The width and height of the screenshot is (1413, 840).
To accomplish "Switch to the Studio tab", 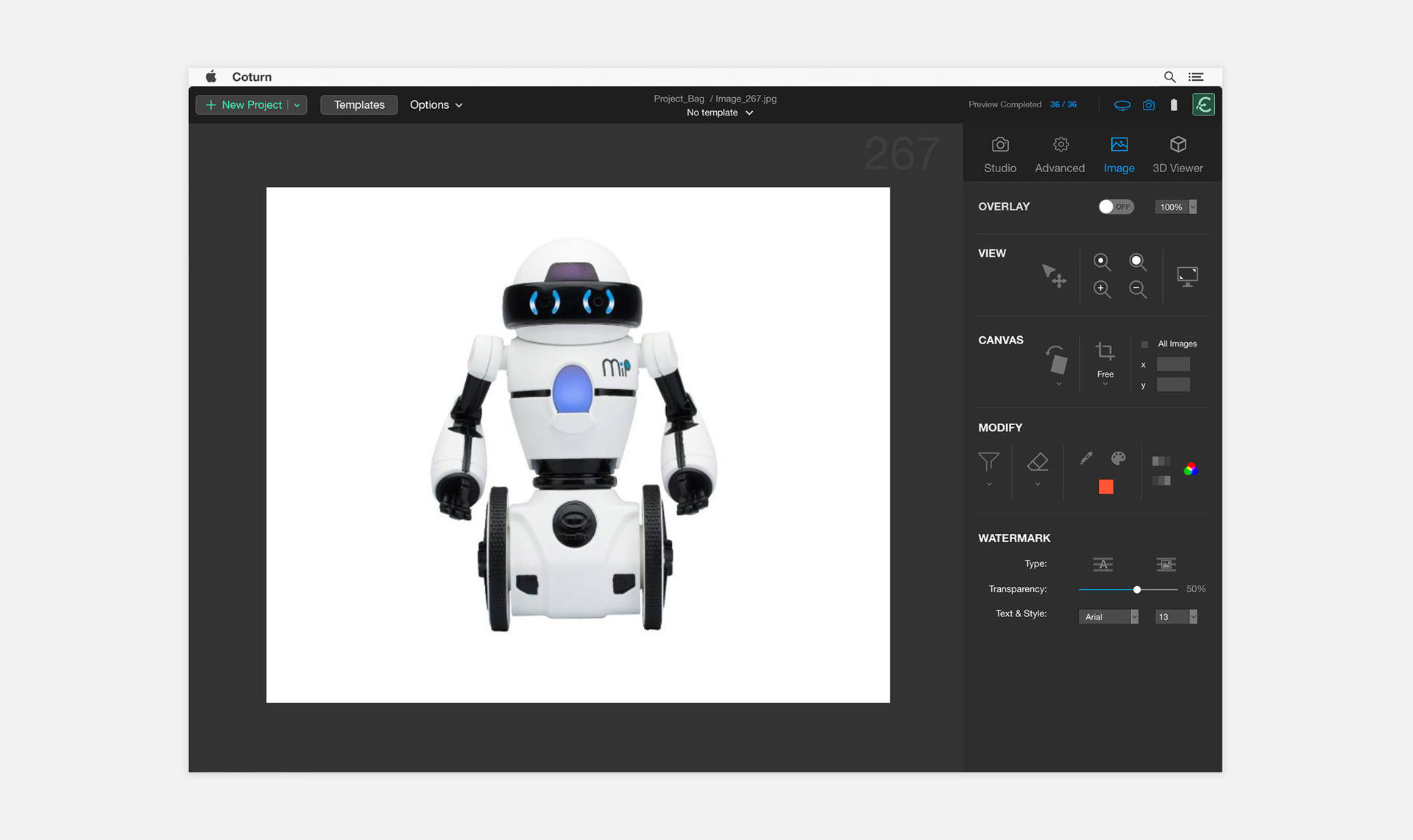I will 1000,155.
